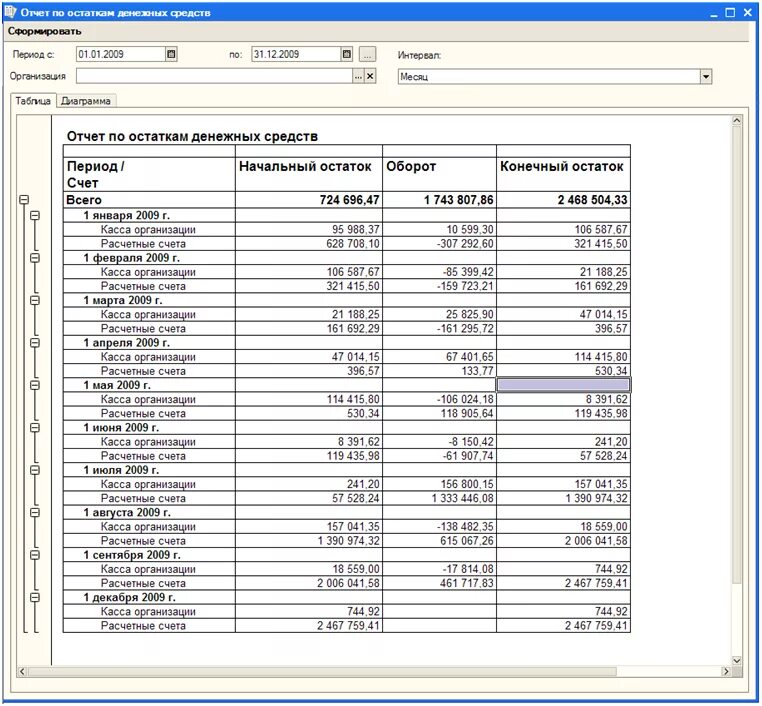Collapse the 1 января 2009 г. group
Image resolution: width=762 pixels, height=706 pixels.
35,215
